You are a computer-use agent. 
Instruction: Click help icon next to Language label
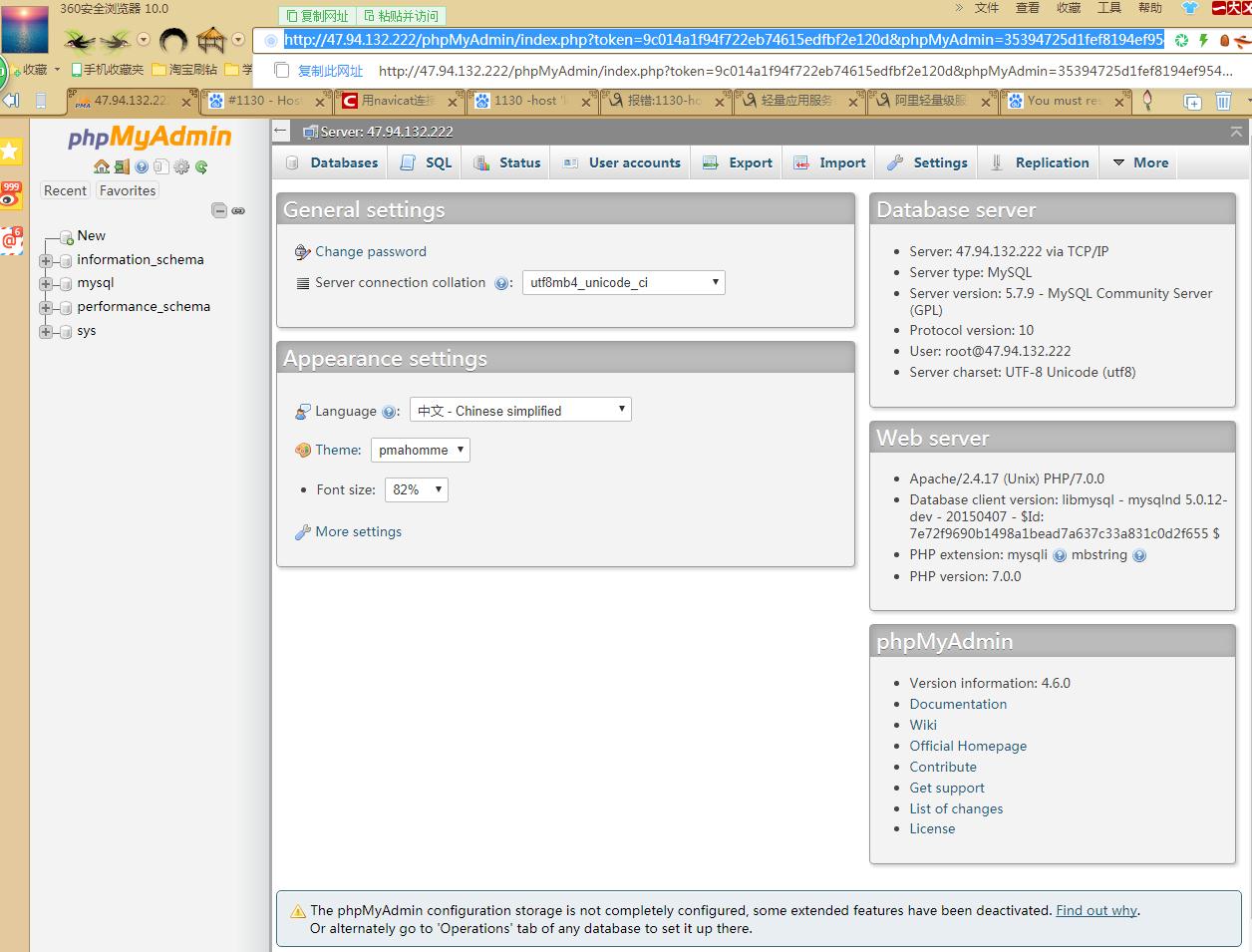[389, 412]
